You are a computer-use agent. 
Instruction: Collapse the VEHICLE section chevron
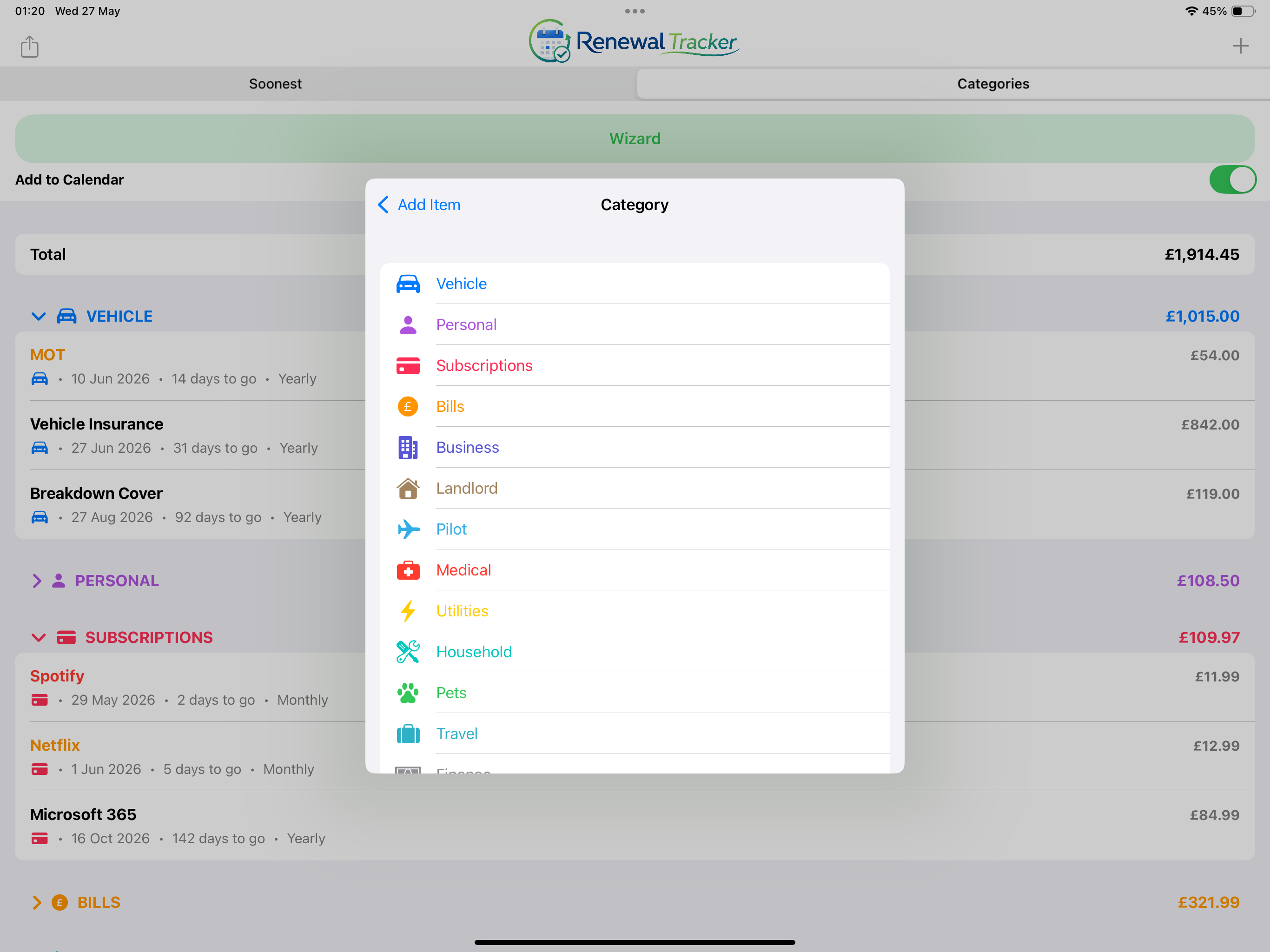(39, 317)
